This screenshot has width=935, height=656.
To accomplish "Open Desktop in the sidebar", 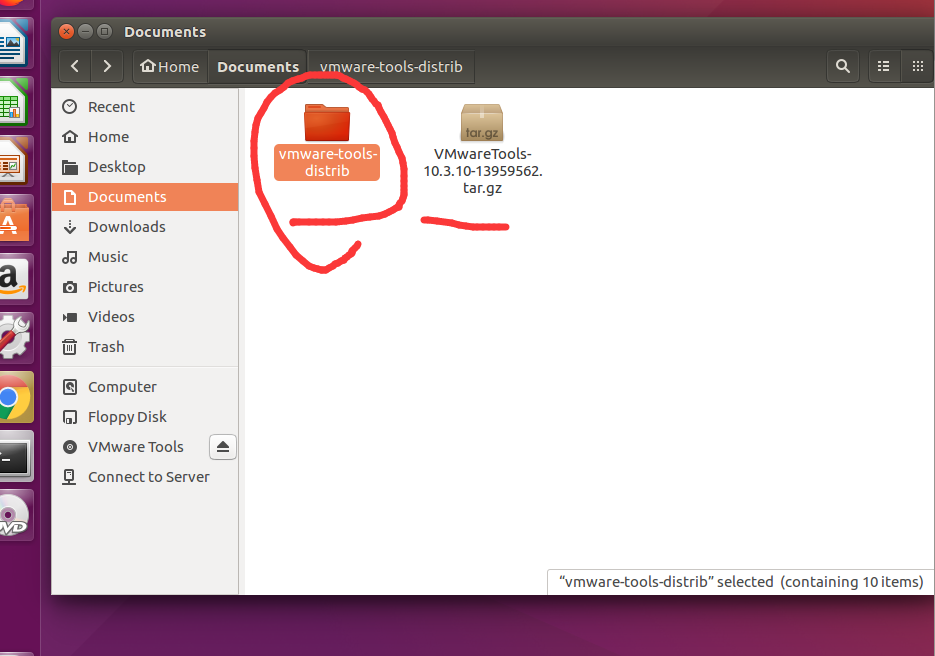I will tap(145, 166).
